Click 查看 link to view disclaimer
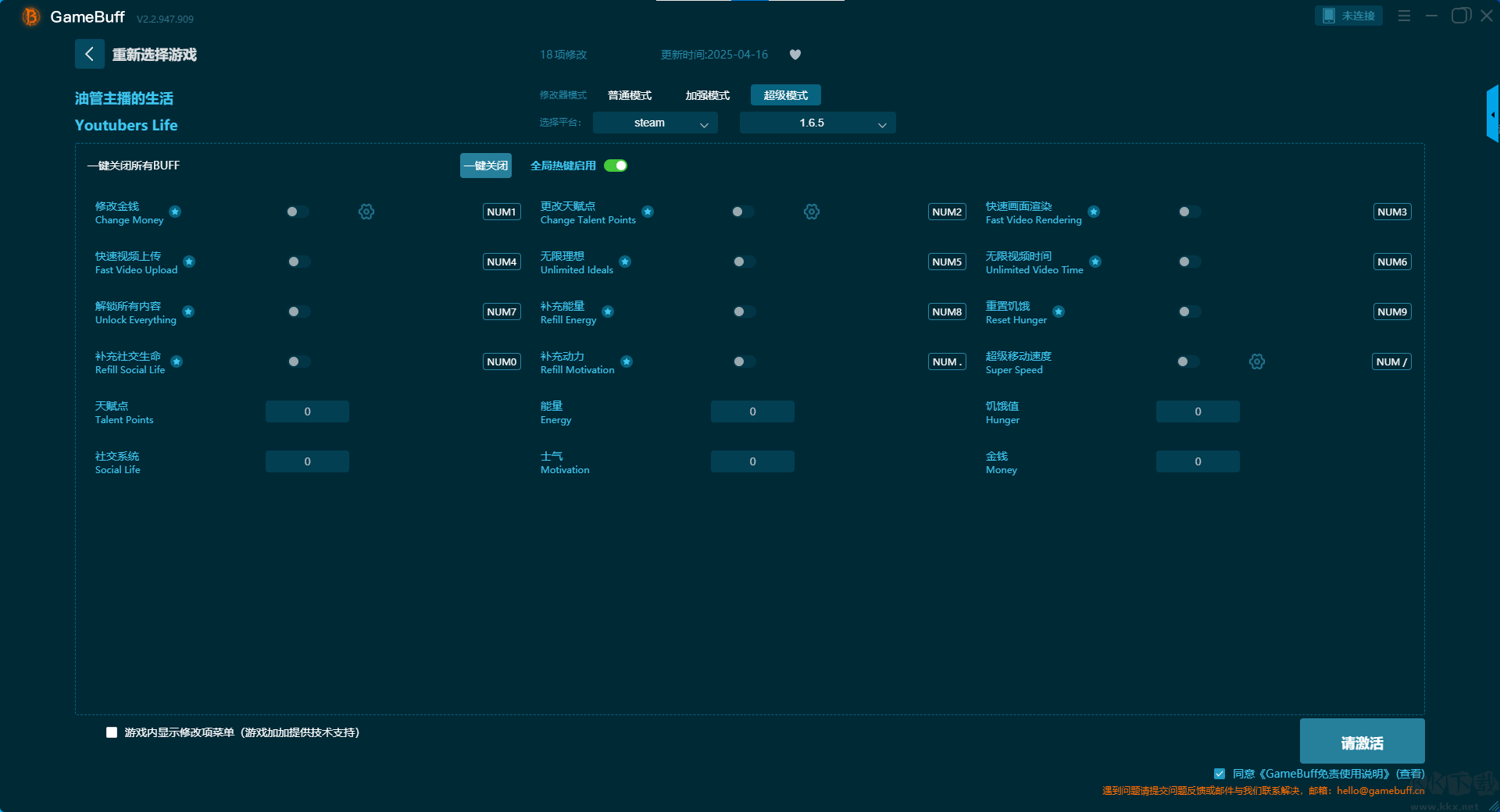 tap(1410, 774)
